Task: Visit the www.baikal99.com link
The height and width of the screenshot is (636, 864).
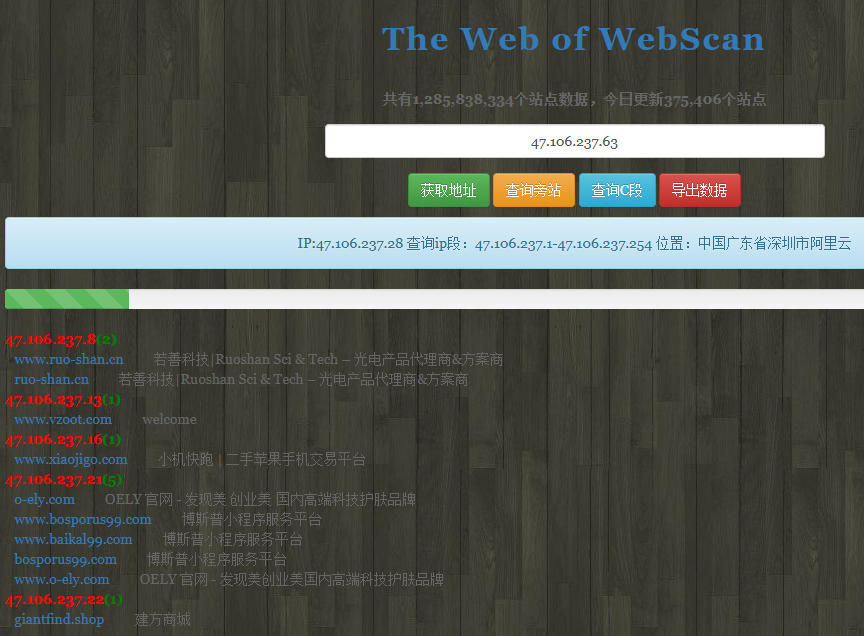Action: (73, 539)
